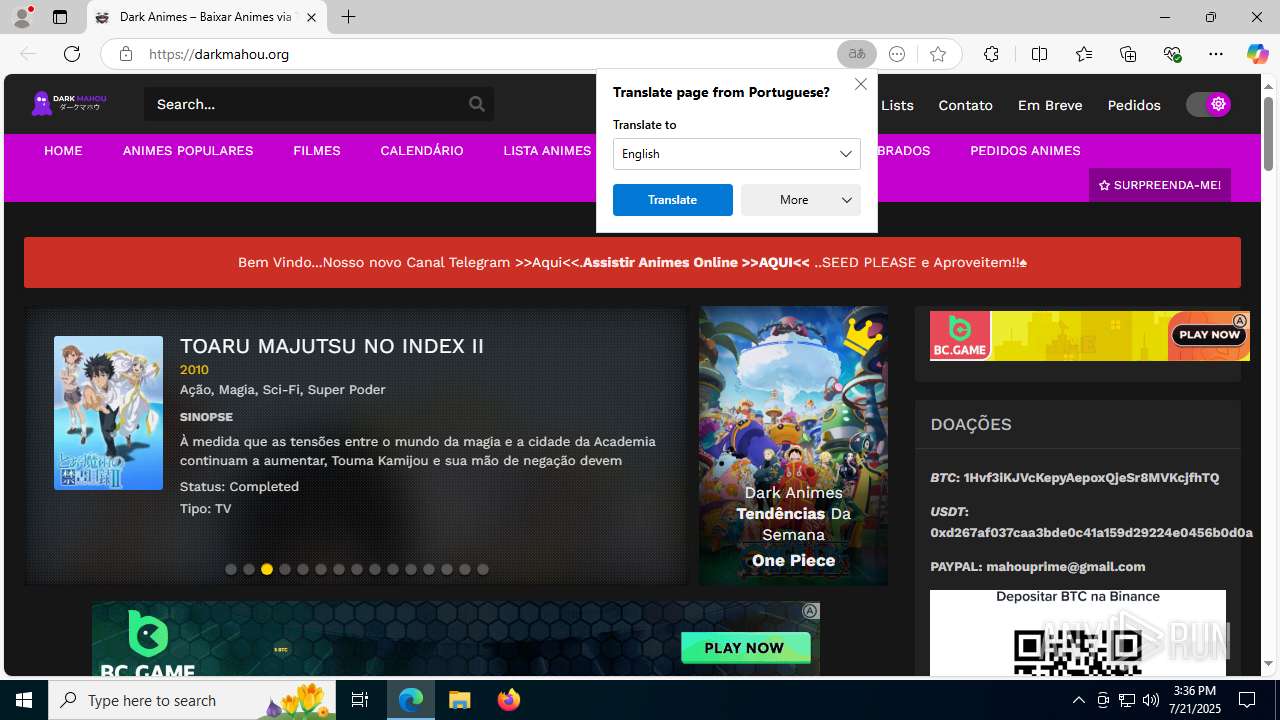
Task: Add page to favorites star icon
Action: pyautogui.click(x=937, y=54)
